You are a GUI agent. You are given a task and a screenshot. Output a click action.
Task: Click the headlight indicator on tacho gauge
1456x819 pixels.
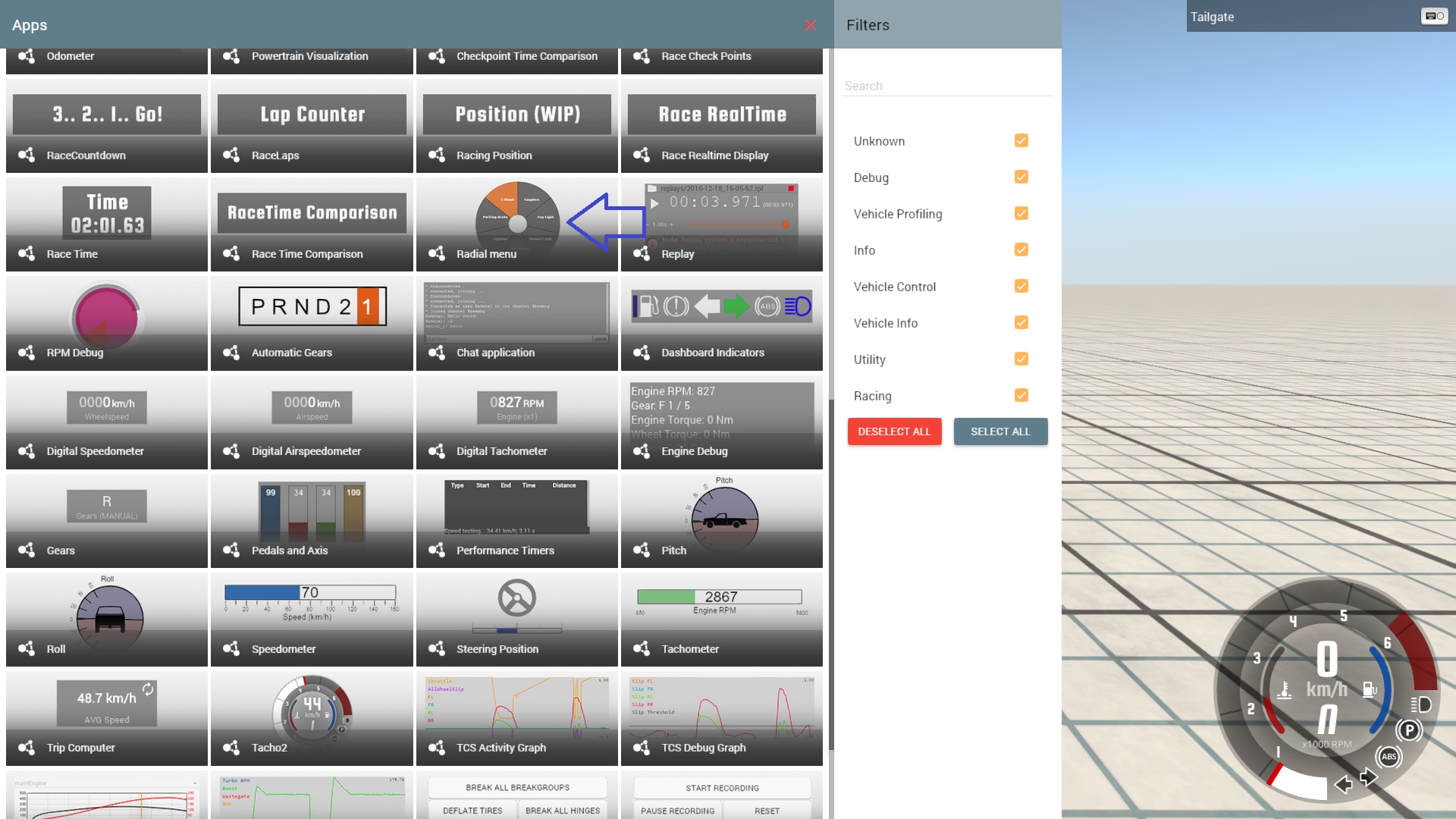tap(1420, 704)
